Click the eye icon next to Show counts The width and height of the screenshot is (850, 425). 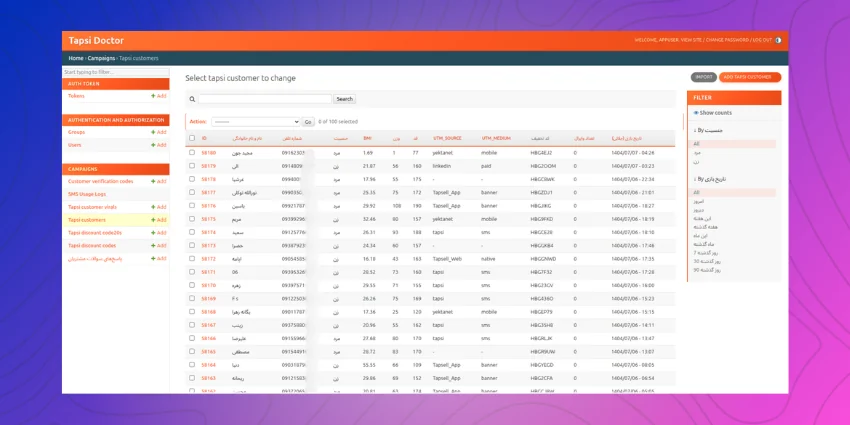point(696,113)
